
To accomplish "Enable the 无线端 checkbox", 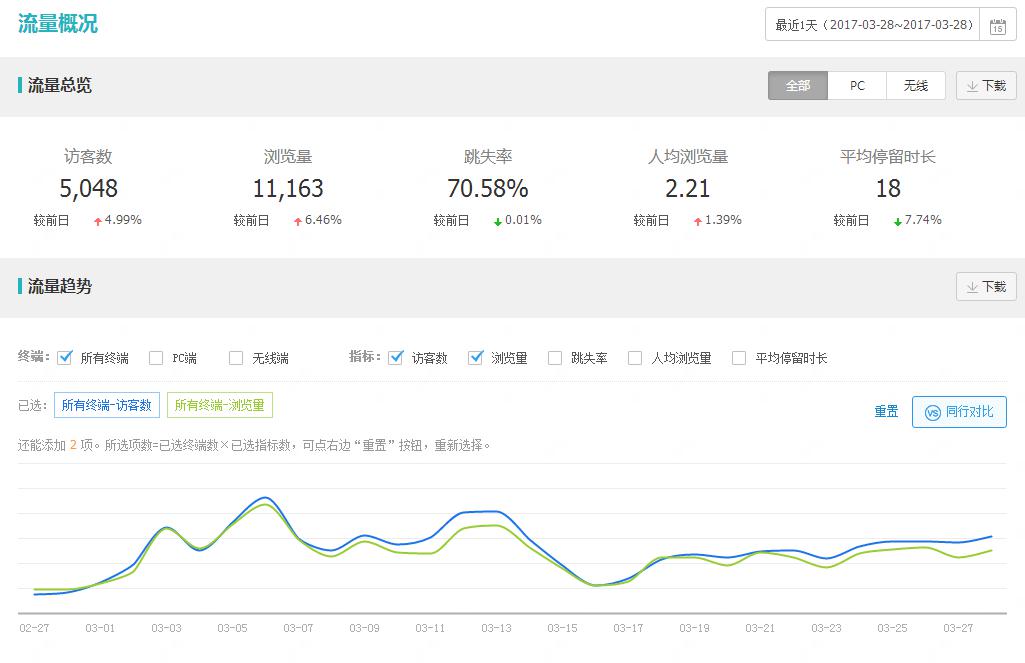I will pyautogui.click(x=236, y=358).
